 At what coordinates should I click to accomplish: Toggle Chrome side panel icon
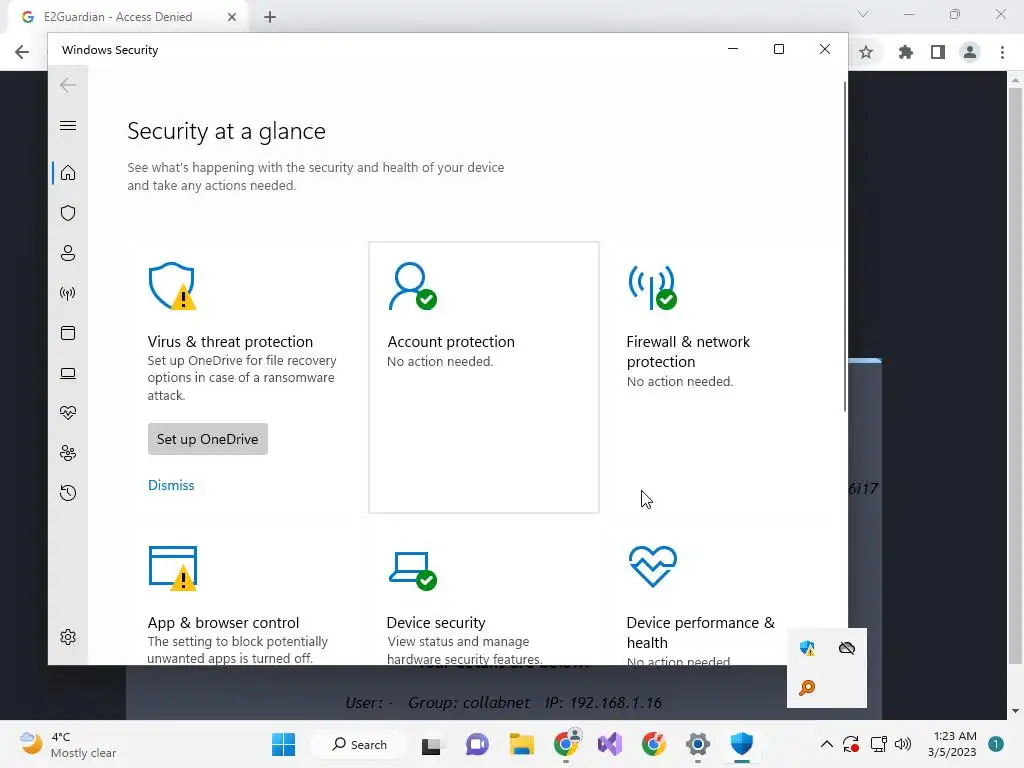pyautogui.click(x=938, y=52)
